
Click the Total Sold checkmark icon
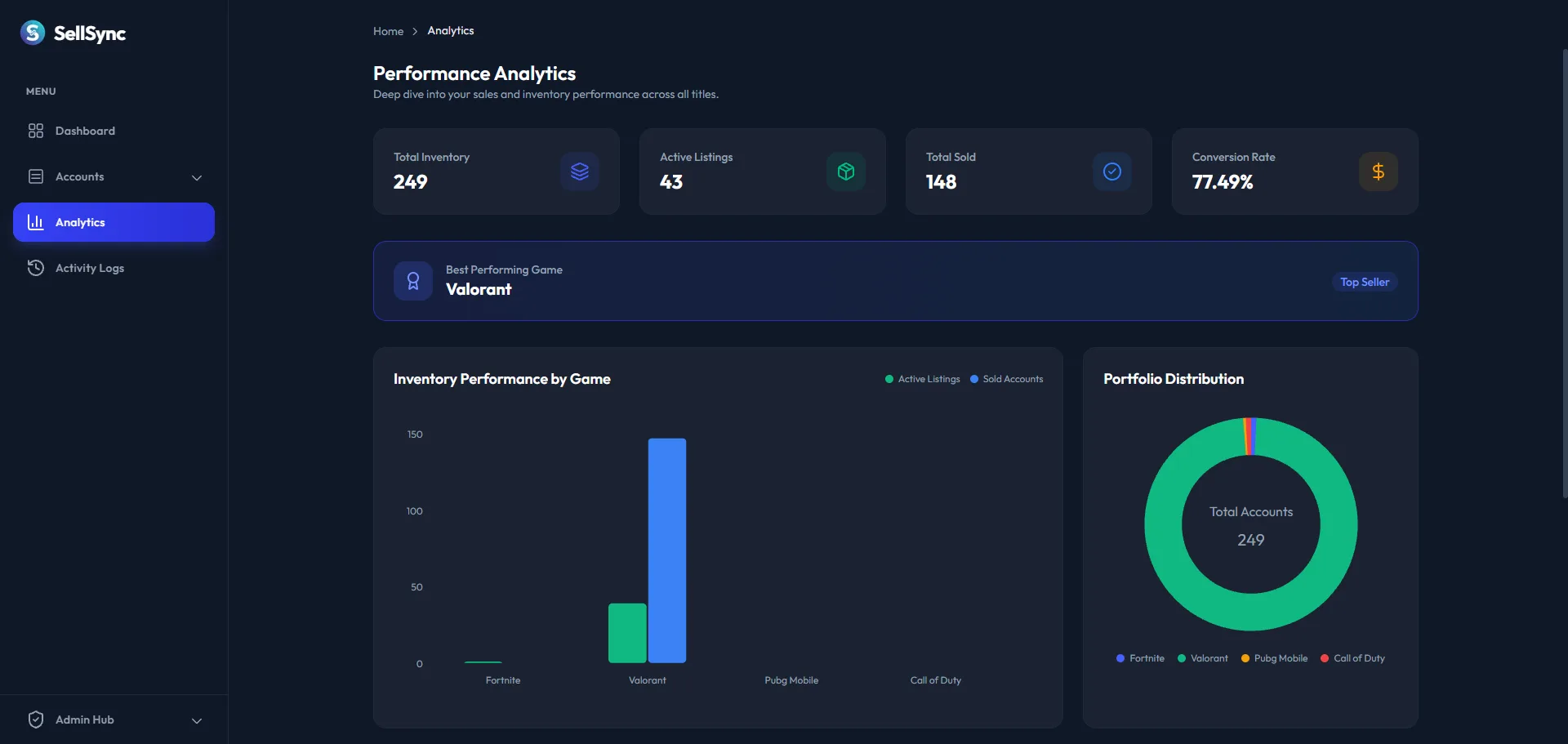click(x=1112, y=172)
